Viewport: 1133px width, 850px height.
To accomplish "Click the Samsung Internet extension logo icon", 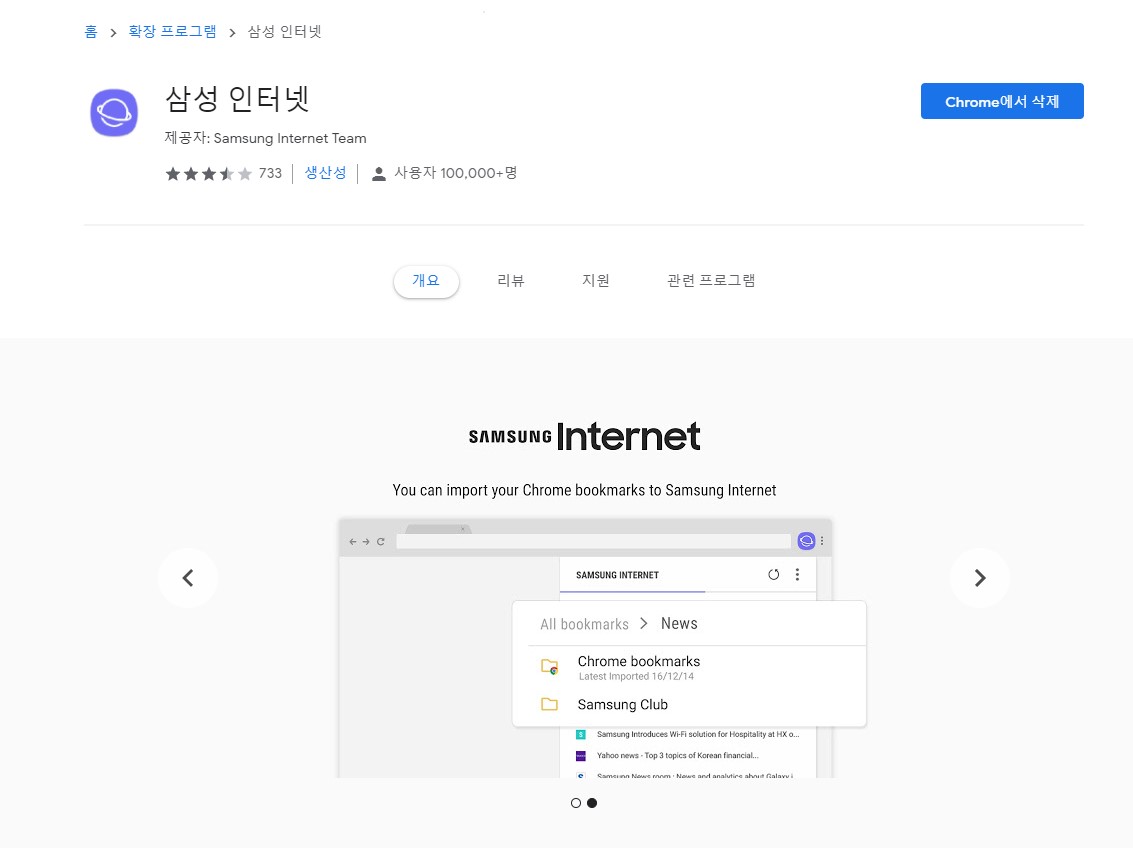I will [x=114, y=113].
